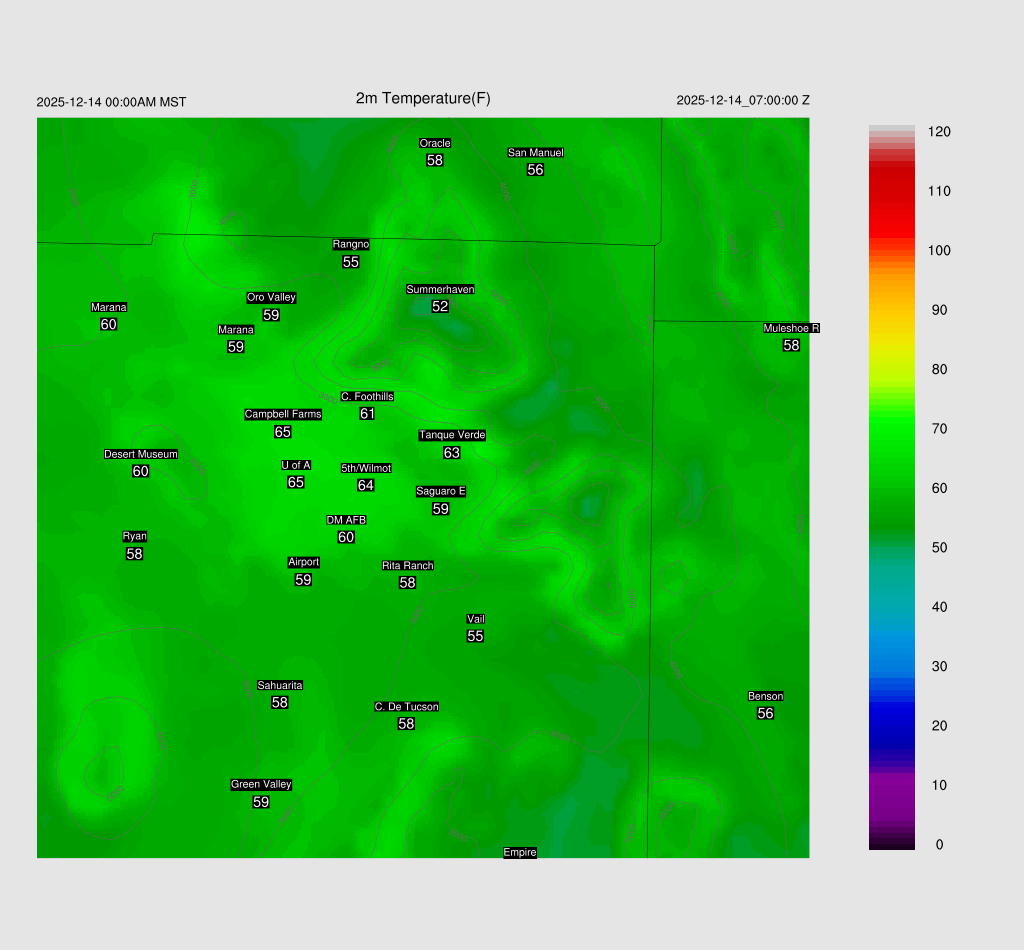
Task: Click the Benson station label
Action: [x=765, y=697]
